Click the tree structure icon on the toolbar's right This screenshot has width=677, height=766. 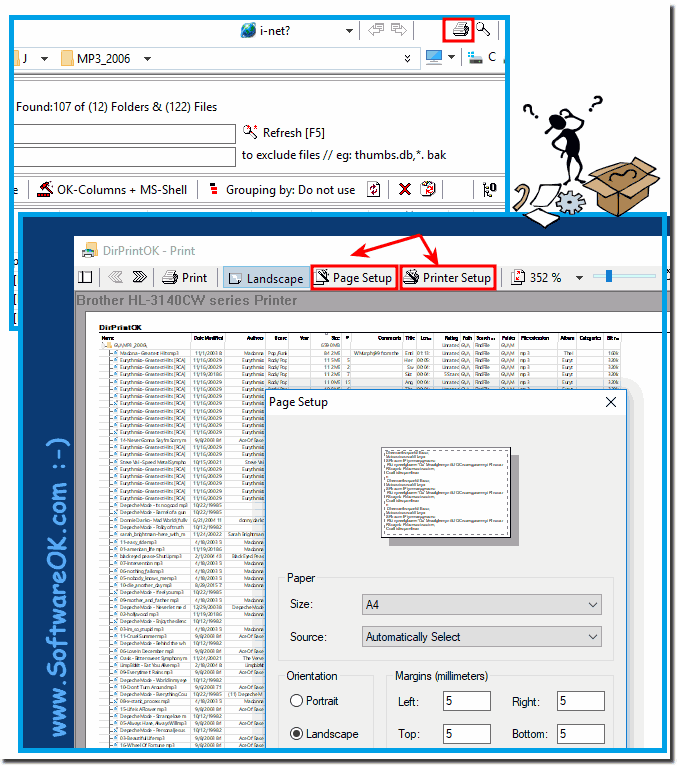(489, 190)
